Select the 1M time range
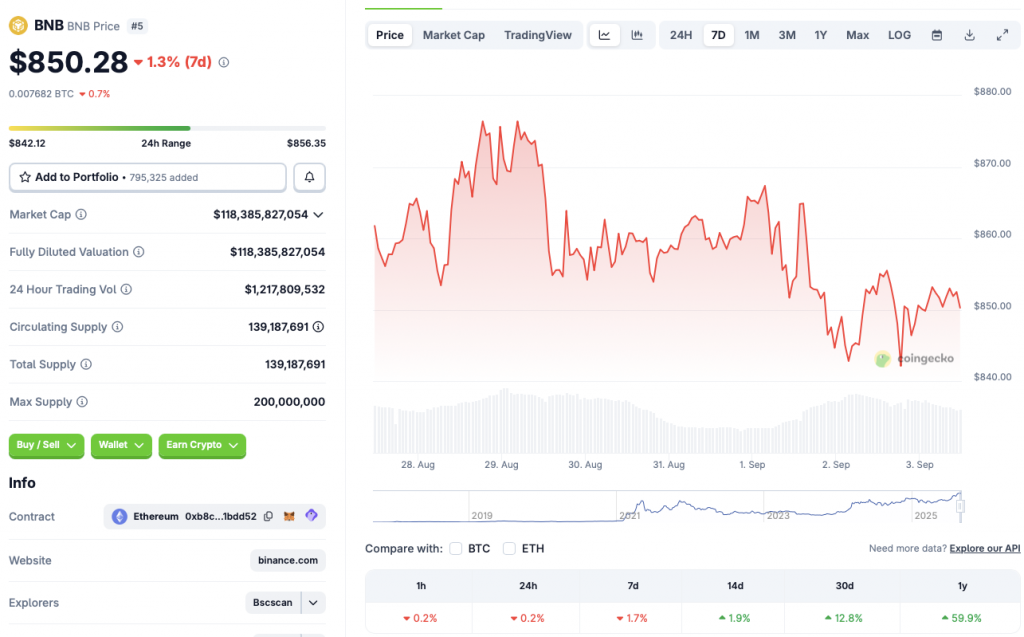The image size is (1024, 637). 752,35
